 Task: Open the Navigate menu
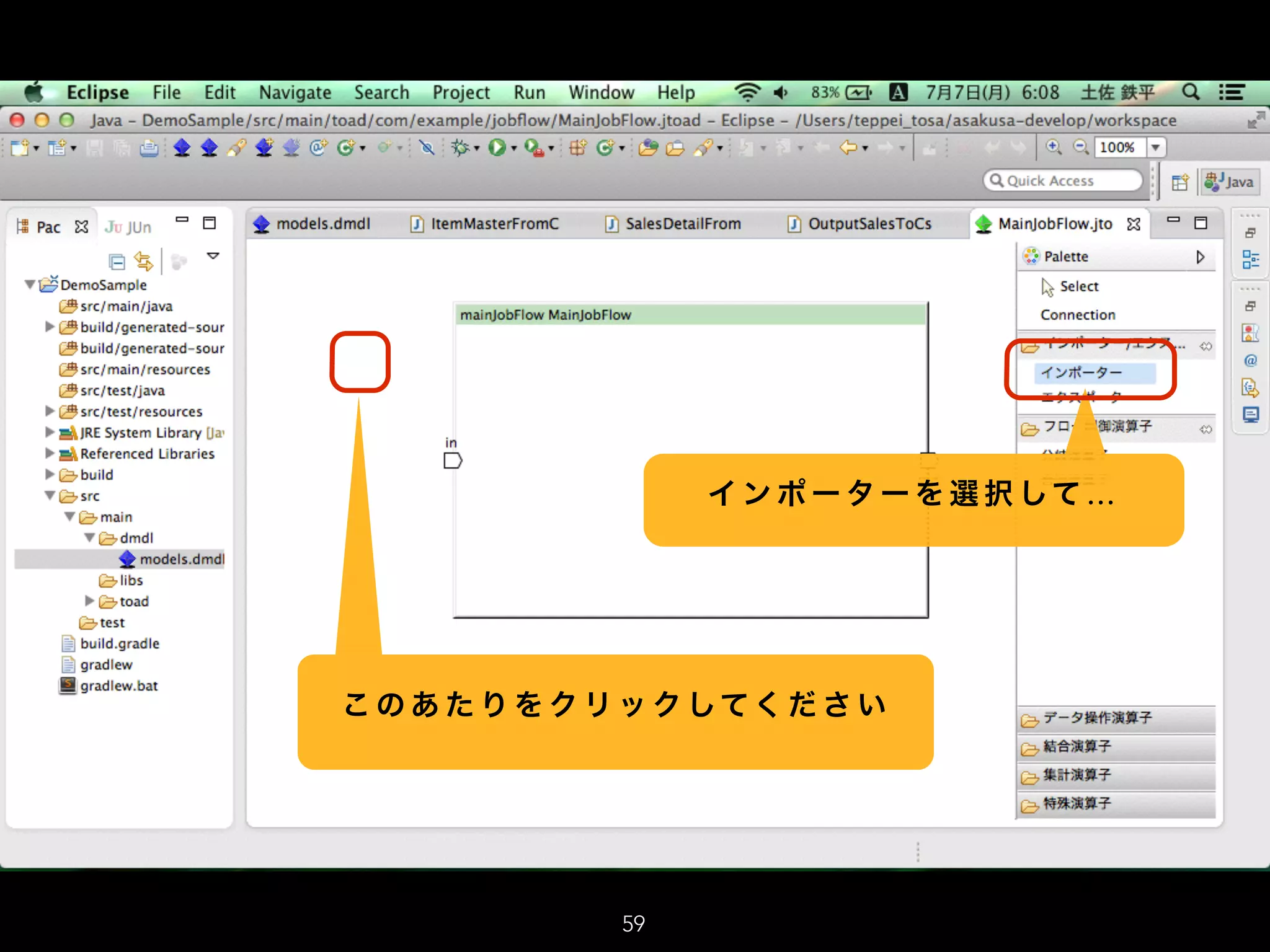pos(295,92)
